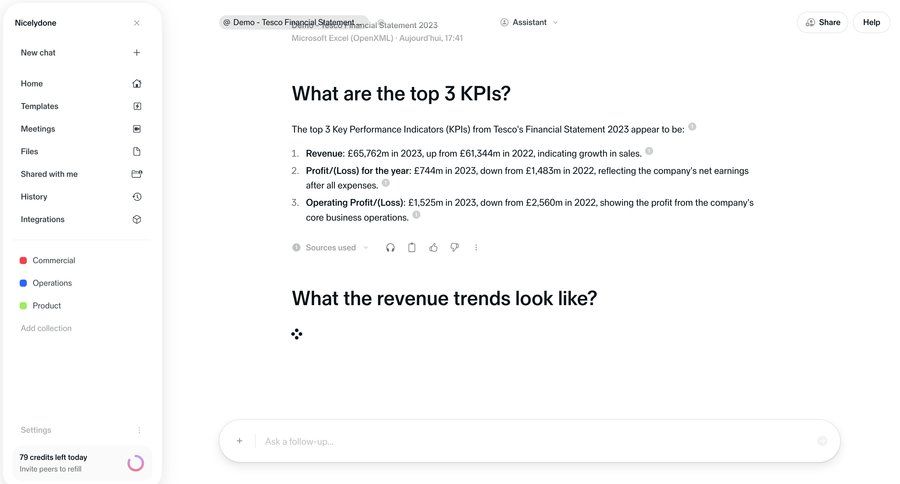Screen dimensions: 900x484
Task: Click the Integrations cube icon
Action: pos(137,219)
